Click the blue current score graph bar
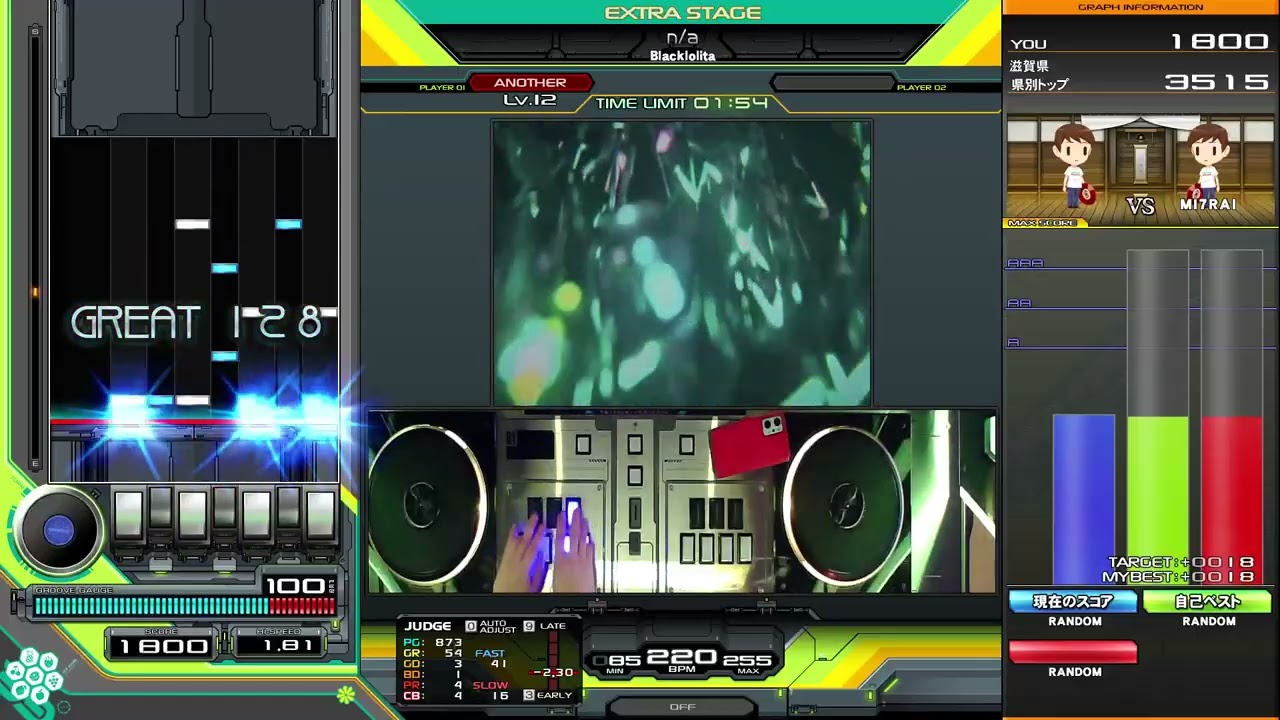 (1084, 499)
